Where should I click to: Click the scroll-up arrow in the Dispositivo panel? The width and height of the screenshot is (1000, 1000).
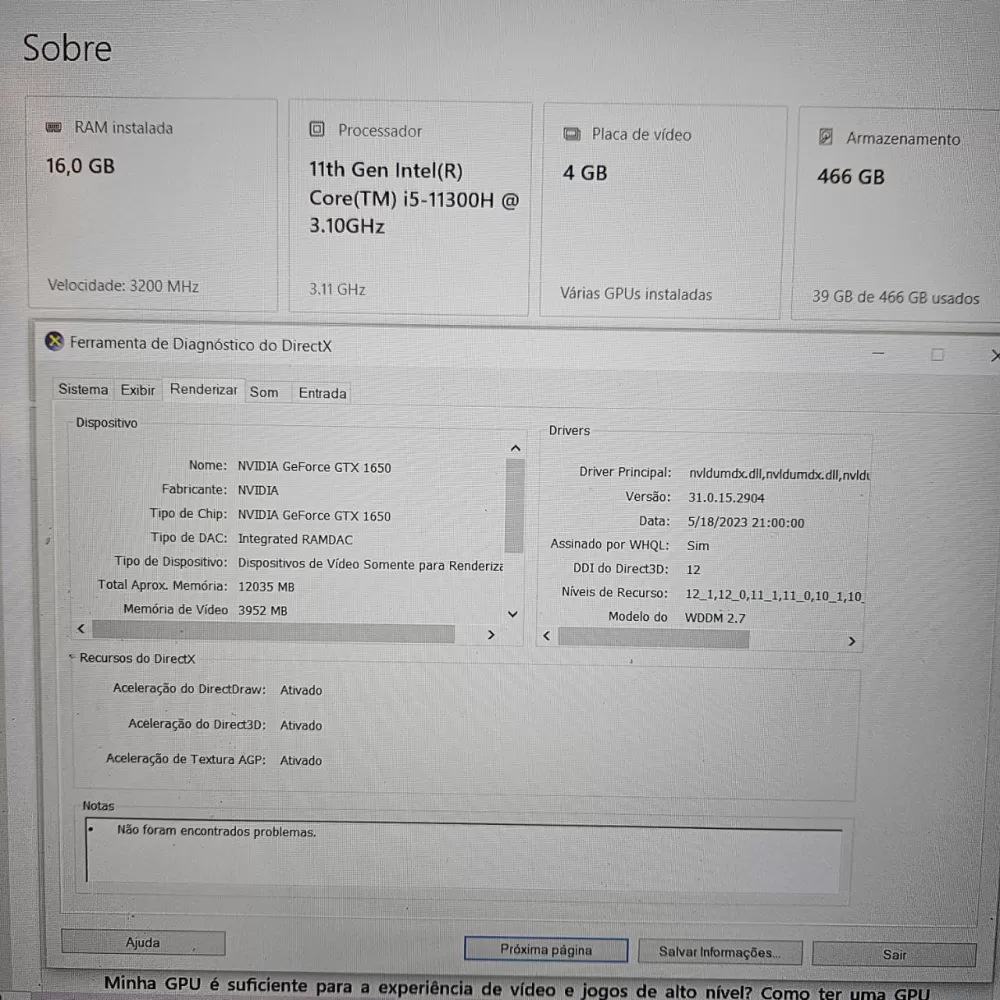click(x=515, y=447)
